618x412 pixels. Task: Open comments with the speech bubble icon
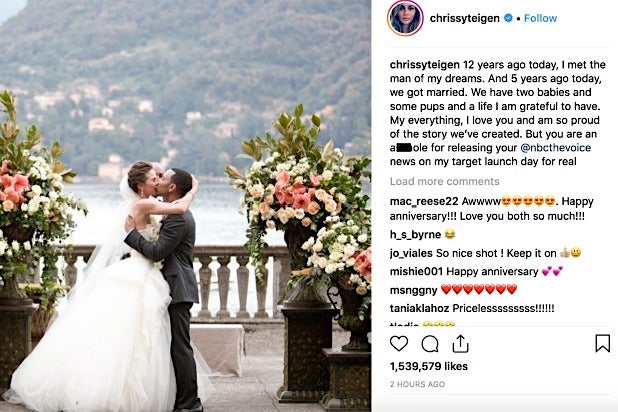430,344
